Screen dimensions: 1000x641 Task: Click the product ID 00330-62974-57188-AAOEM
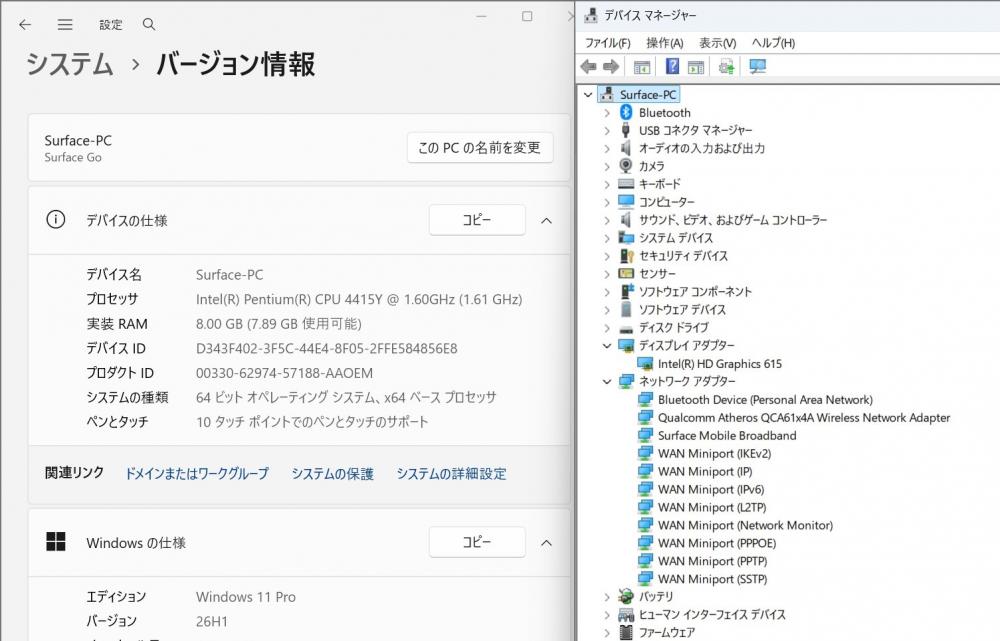point(284,373)
